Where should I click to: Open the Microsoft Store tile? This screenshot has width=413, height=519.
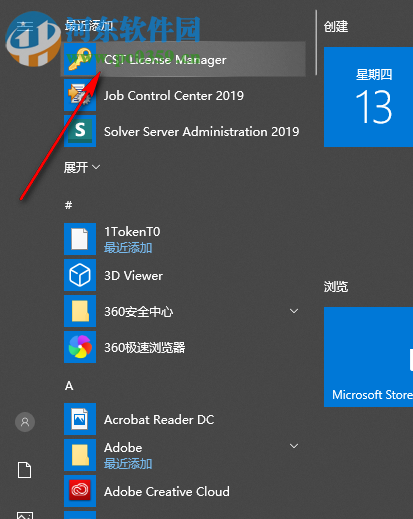pyautogui.click(x=368, y=357)
